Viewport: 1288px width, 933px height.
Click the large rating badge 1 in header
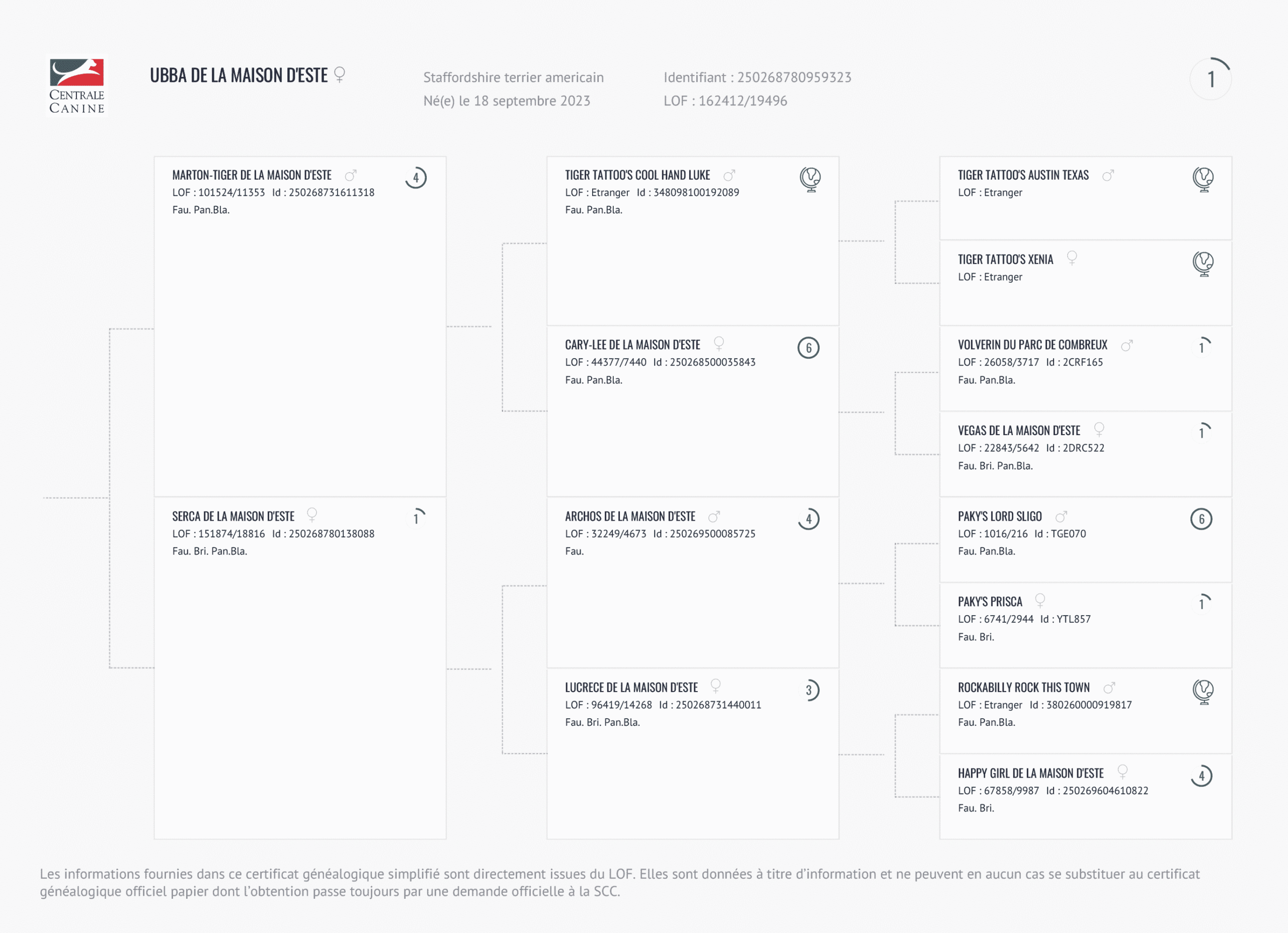point(1210,79)
